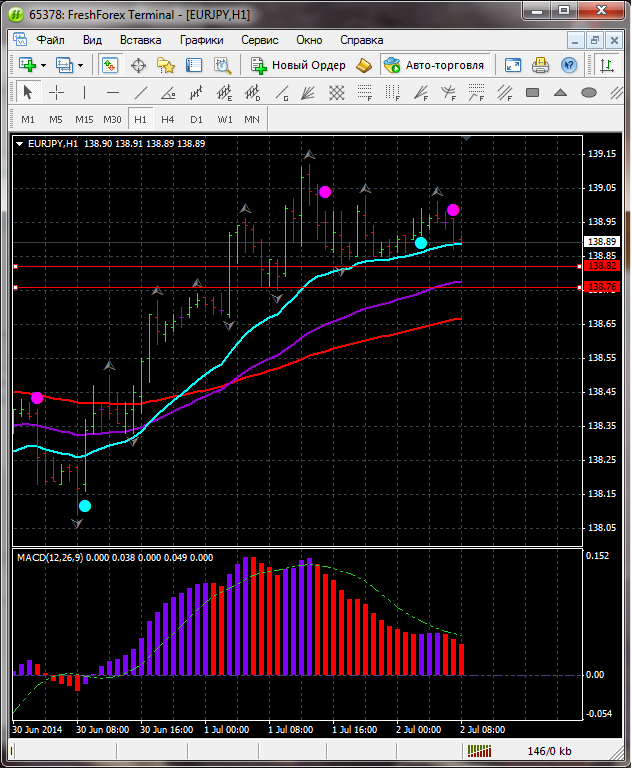The width and height of the screenshot is (632, 768).
Task: Open the Data Window crosshair-circle icon
Action: [138, 65]
